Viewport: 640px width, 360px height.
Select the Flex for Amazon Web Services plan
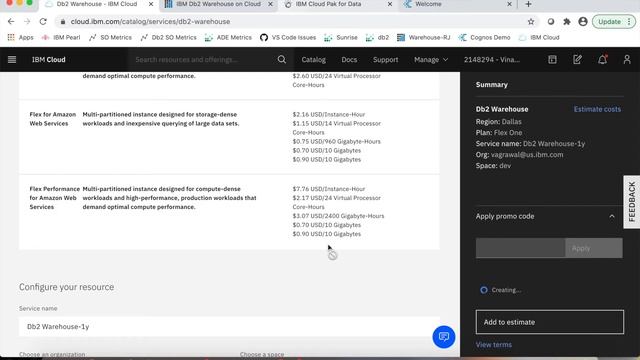point(229,137)
